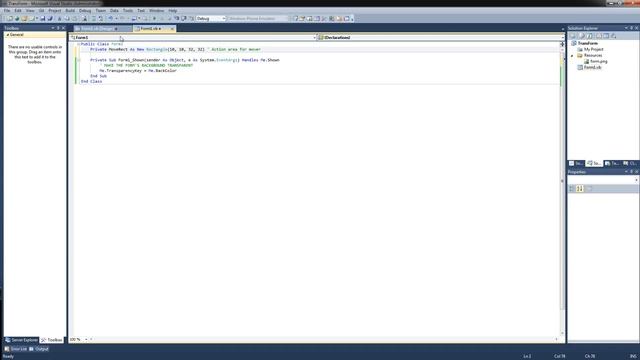Close the Form1.vb code tab
The height and width of the screenshot is (360, 640).
[x=172, y=29]
